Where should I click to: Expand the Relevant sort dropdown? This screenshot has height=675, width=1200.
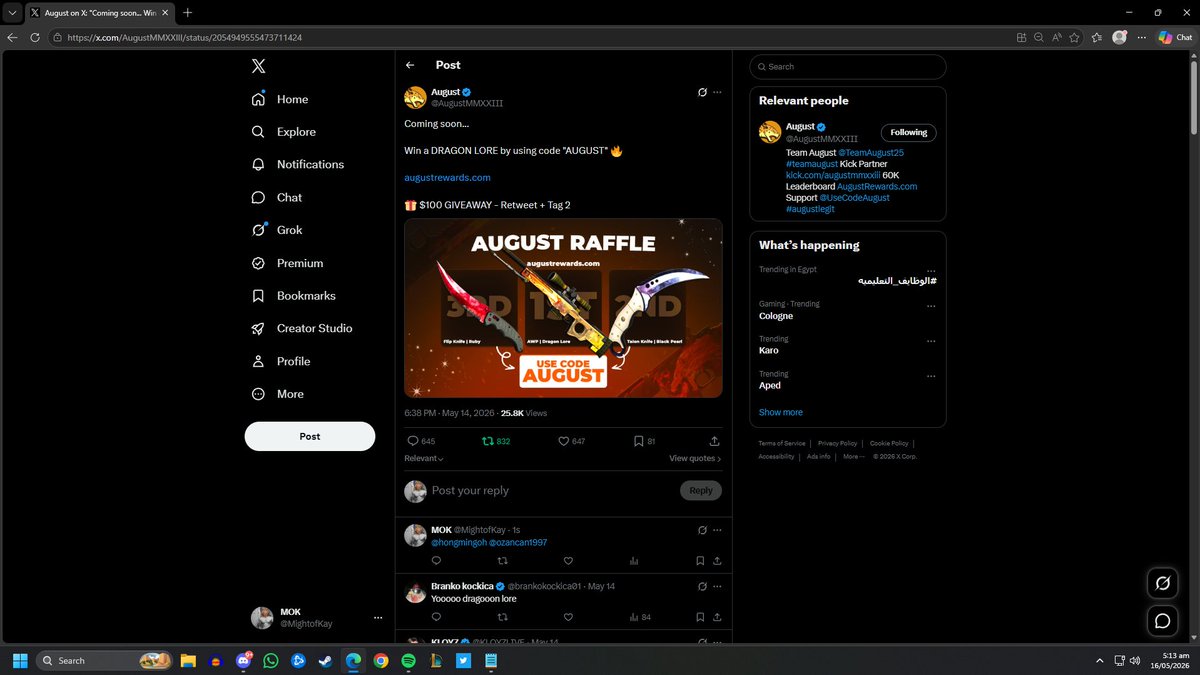424,458
